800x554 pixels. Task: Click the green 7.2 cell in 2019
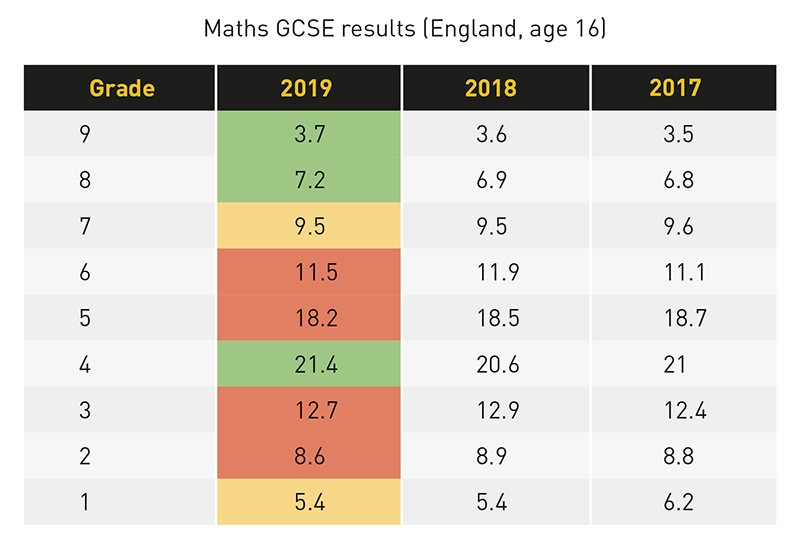(309, 180)
